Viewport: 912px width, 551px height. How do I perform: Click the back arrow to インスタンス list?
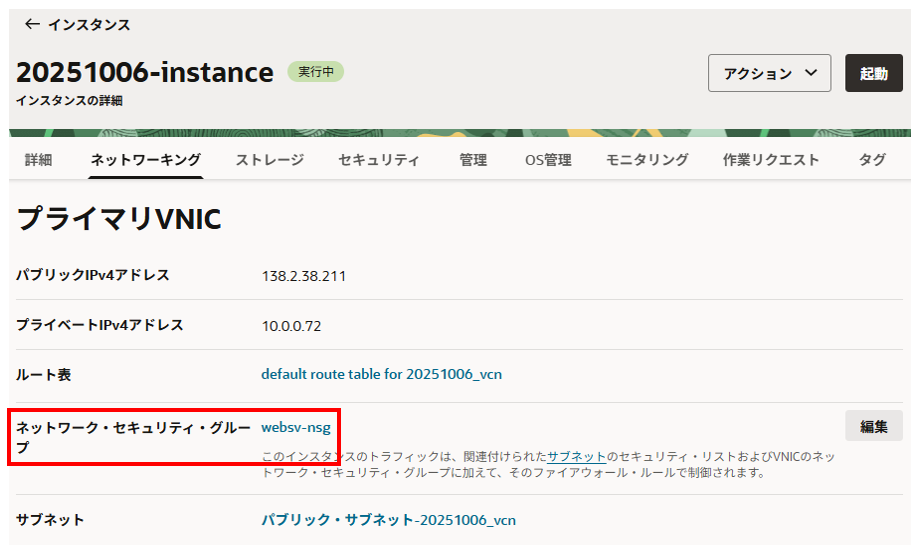32,24
